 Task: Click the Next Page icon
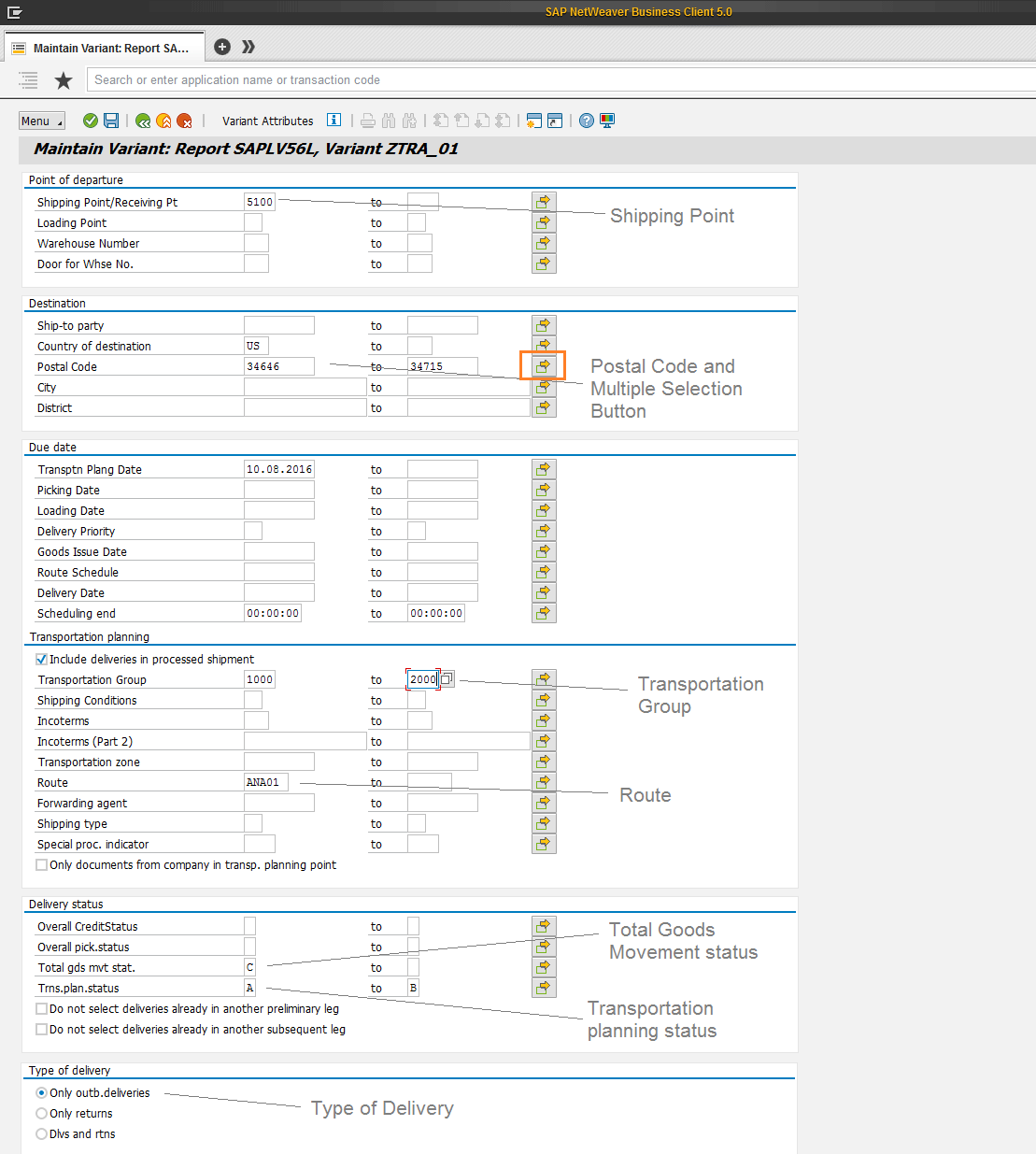[482, 121]
